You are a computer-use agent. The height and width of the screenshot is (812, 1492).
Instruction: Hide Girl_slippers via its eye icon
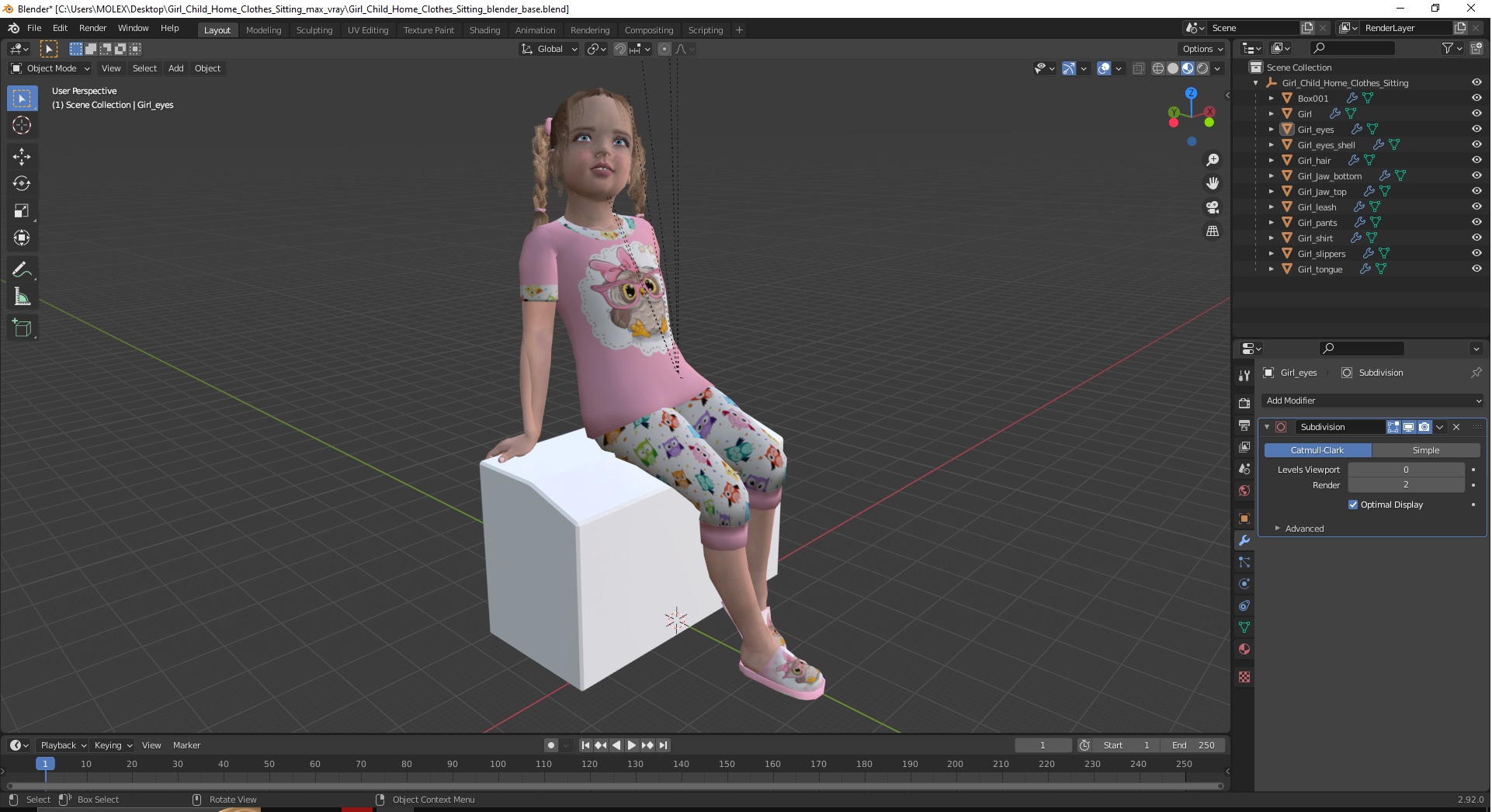point(1476,254)
